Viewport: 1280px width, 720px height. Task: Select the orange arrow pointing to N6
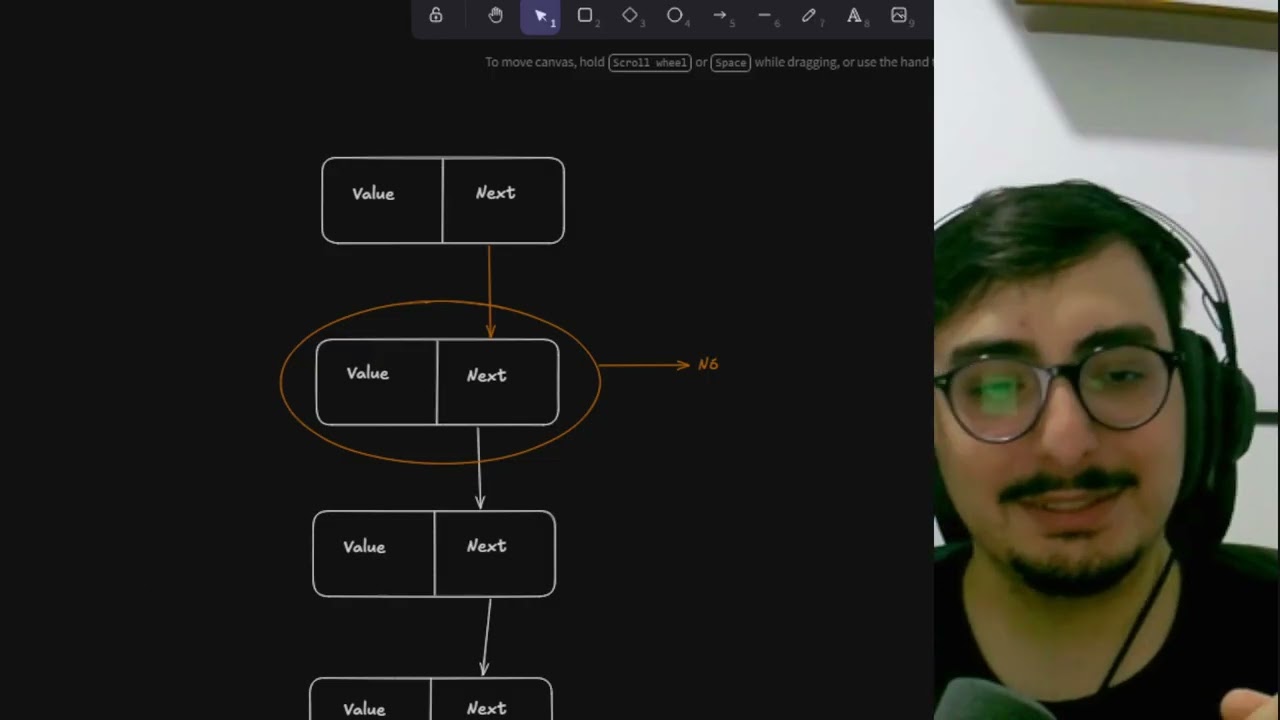click(645, 365)
